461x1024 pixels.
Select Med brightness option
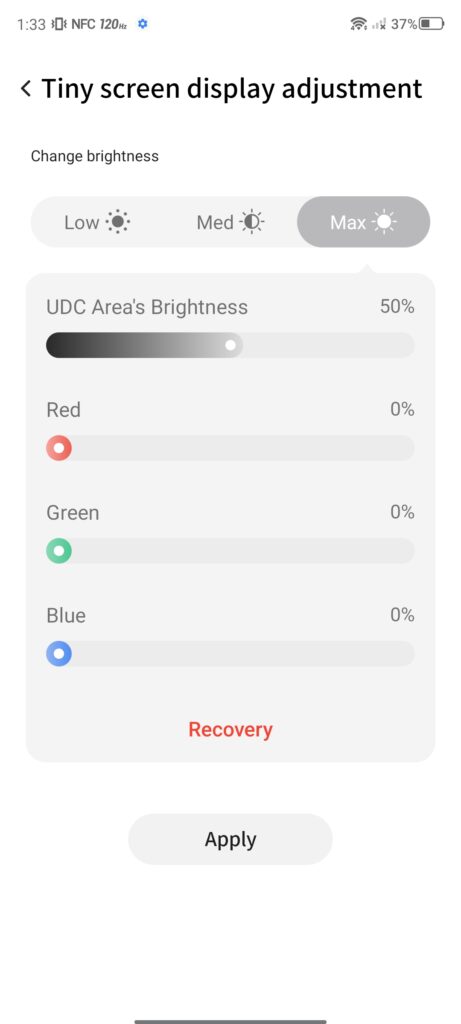tap(230, 222)
